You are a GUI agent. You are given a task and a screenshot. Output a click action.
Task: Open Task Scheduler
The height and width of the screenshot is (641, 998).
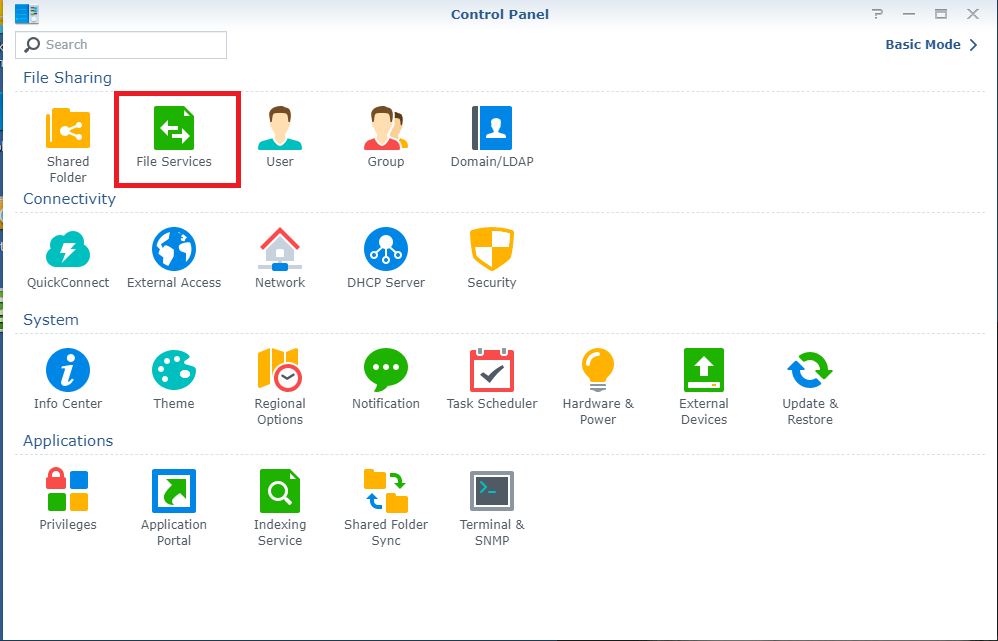[492, 372]
